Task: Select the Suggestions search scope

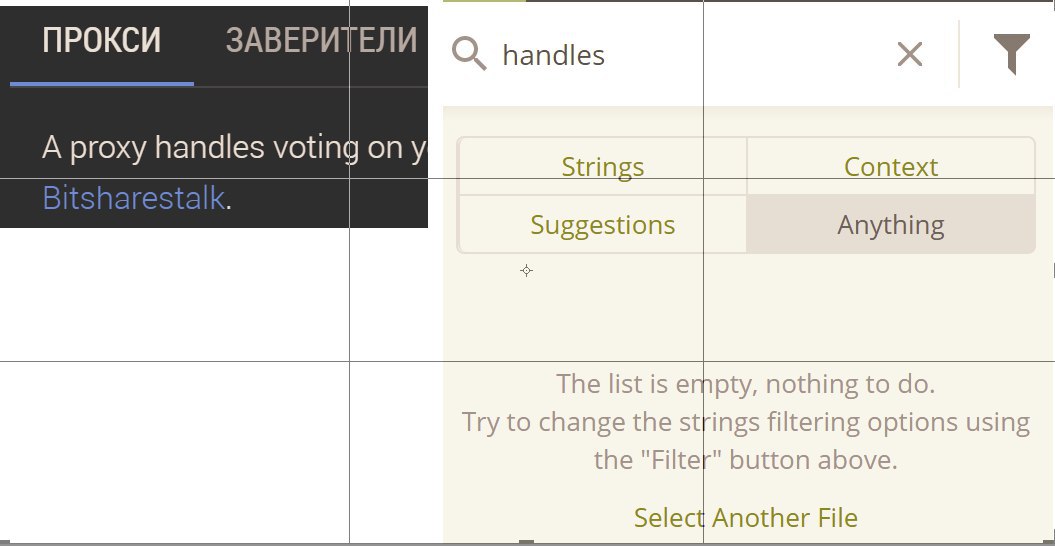Action: click(602, 224)
